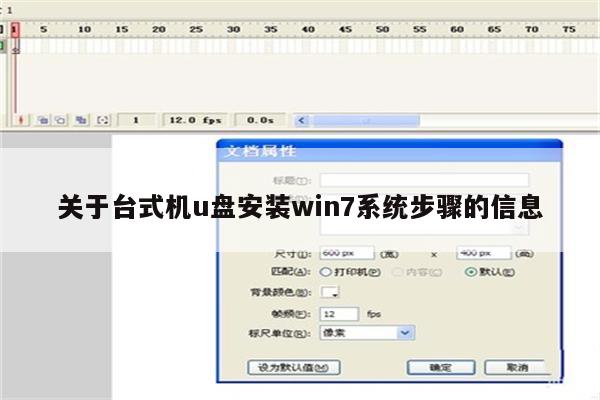Toggle the Onion Skin icon
This screenshot has width=600, height=400.
[42, 120]
